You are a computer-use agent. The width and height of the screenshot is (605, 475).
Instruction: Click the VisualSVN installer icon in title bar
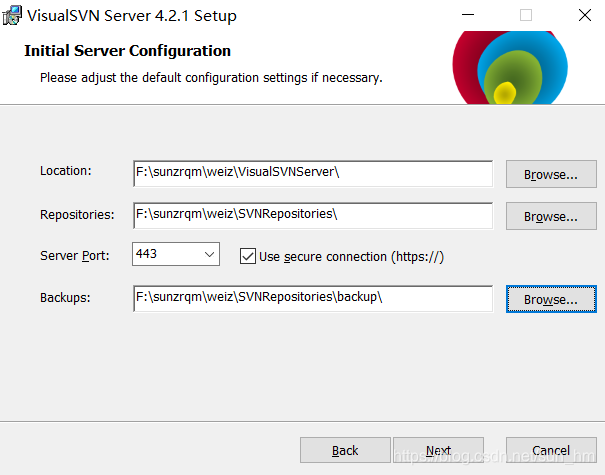(x=12, y=15)
